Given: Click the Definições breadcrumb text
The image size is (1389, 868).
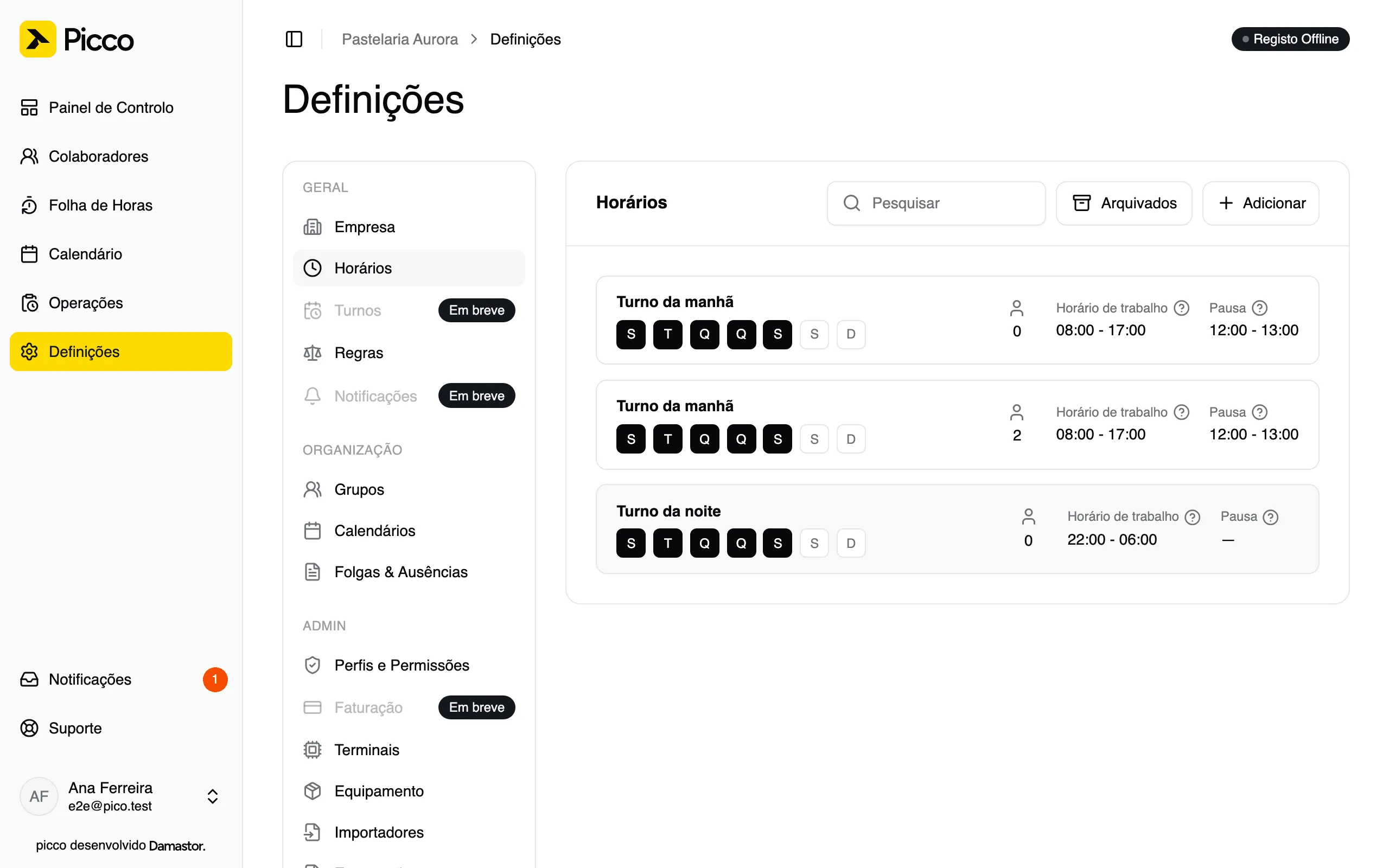Looking at the screenshot, I should point(525,39).
